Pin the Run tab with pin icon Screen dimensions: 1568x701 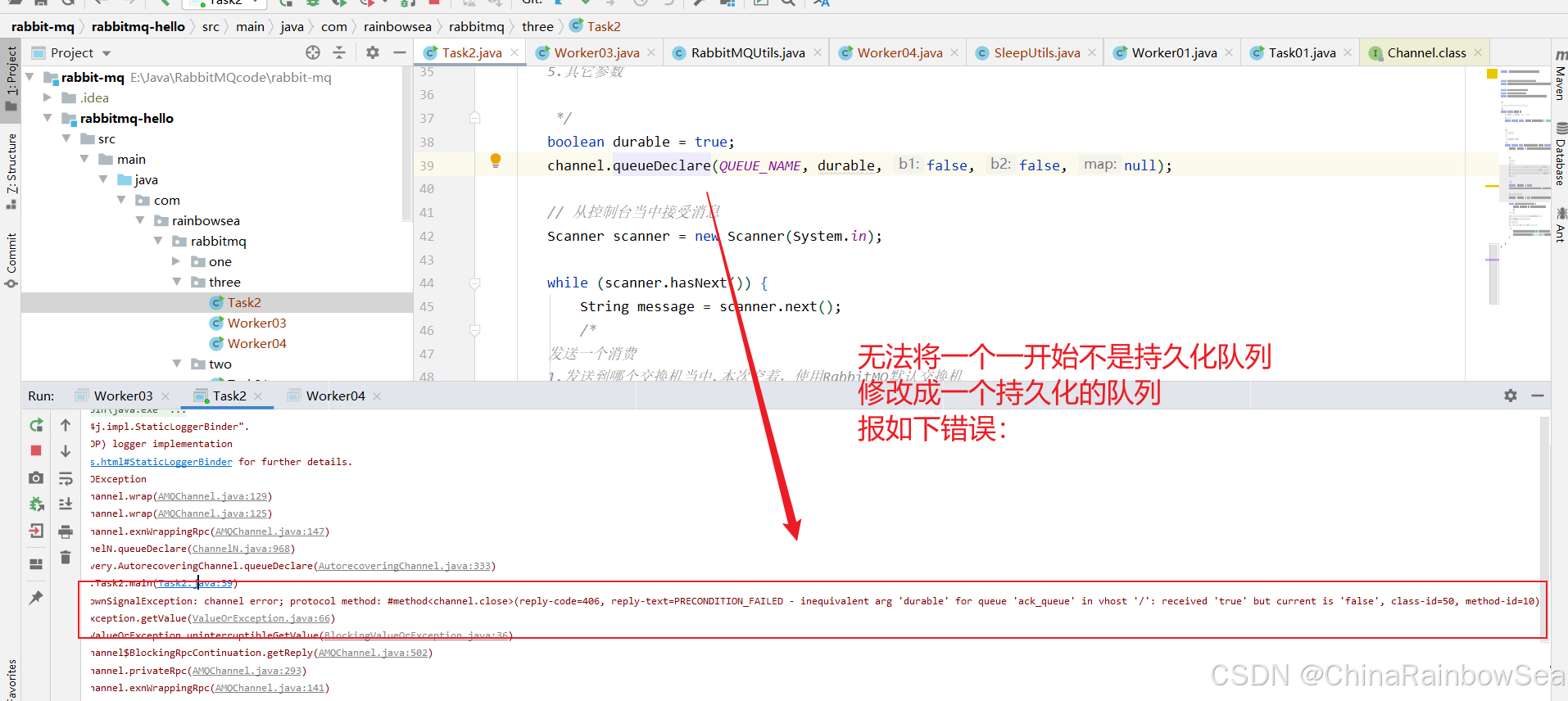pyautogui.click(x=36, y=598)
